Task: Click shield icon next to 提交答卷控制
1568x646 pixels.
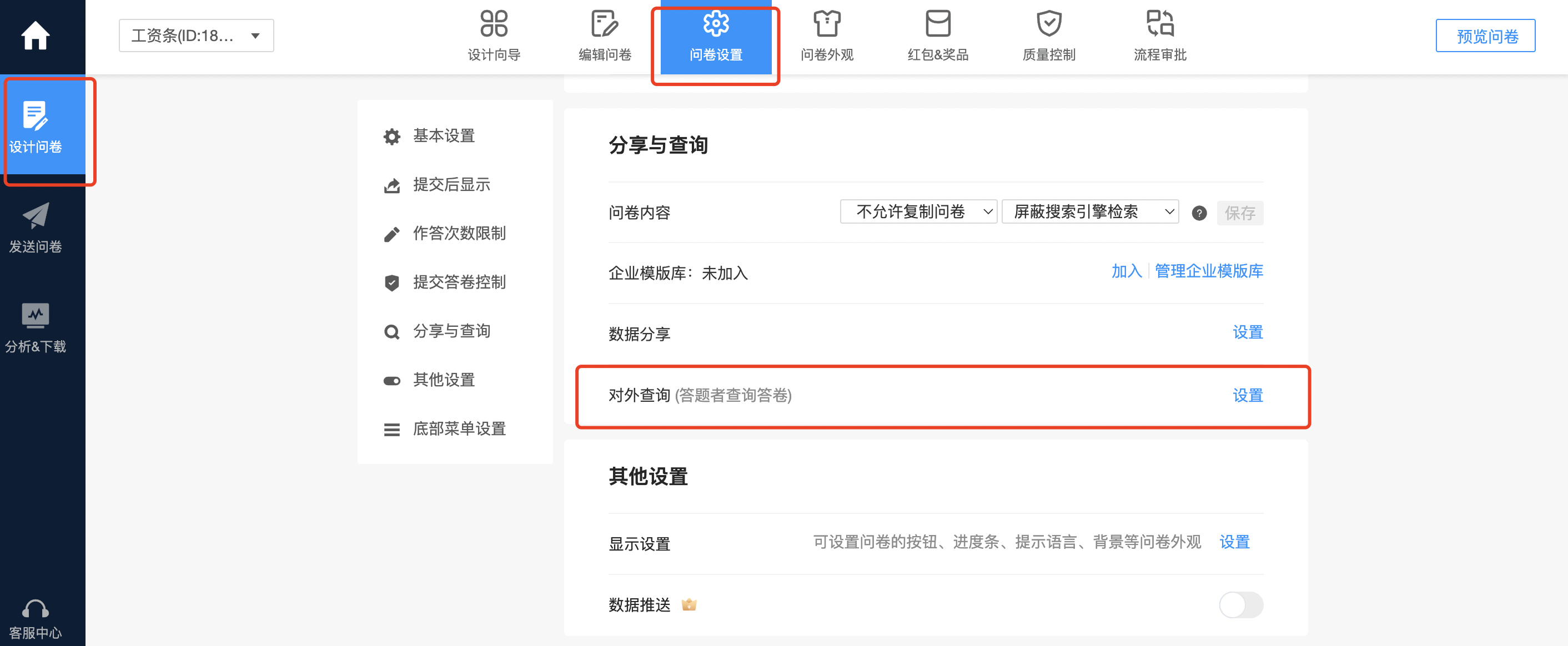Action: click(391, 283)
